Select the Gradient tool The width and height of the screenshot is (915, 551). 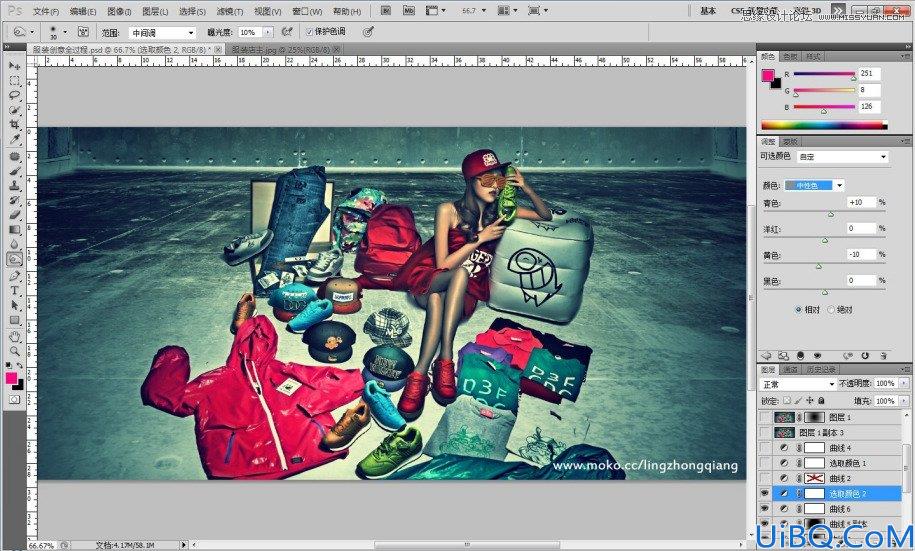point(15,229)
